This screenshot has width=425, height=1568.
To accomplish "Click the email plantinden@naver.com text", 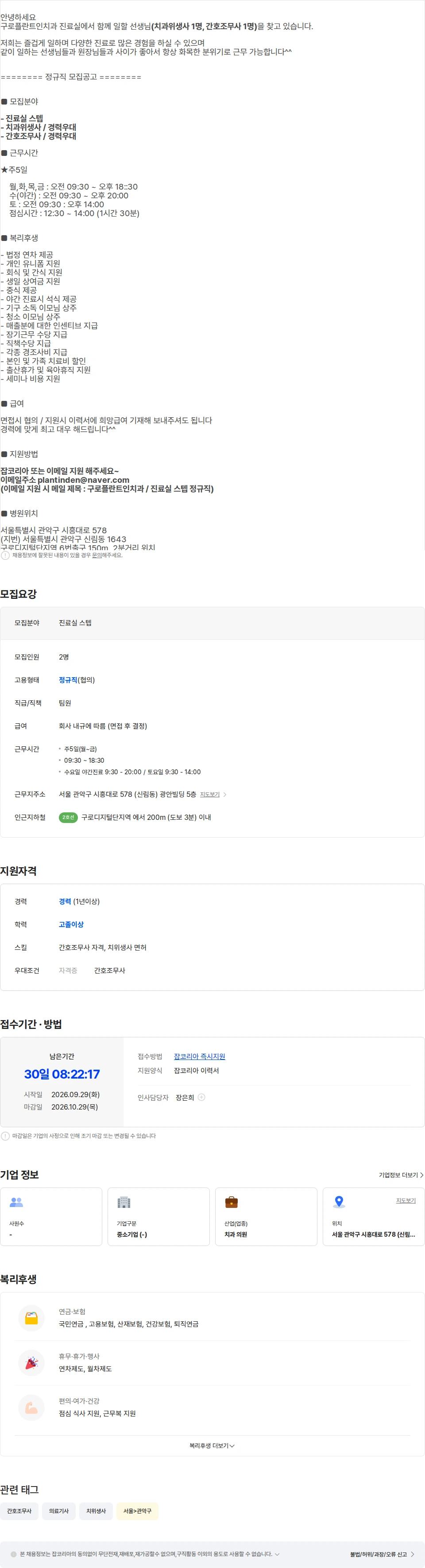I will [83, 480].
